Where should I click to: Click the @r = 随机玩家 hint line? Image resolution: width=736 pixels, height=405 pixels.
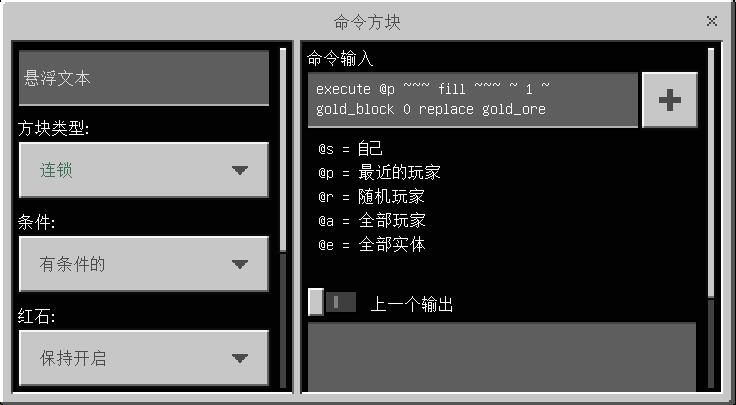[x=371, y=197]
